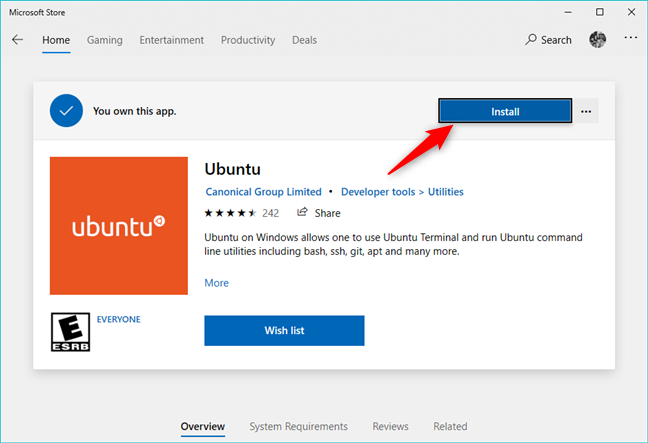Image resolution: width=648 pixels, height=443 pixels.
Task: Open the Deals tab
Action: click(305, 40)
